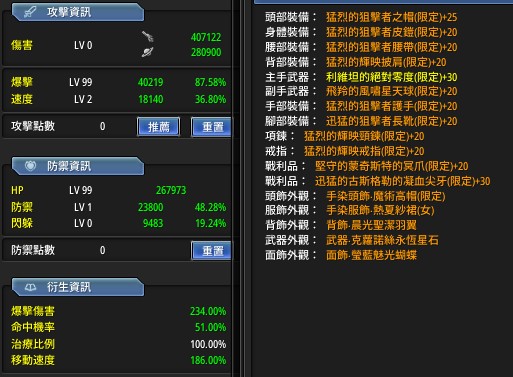Image resolution: width=513 pixels, height=377 pixels.
Task: Click the LV 1 level beside 防禦
Action: click(x=83, y=207)
